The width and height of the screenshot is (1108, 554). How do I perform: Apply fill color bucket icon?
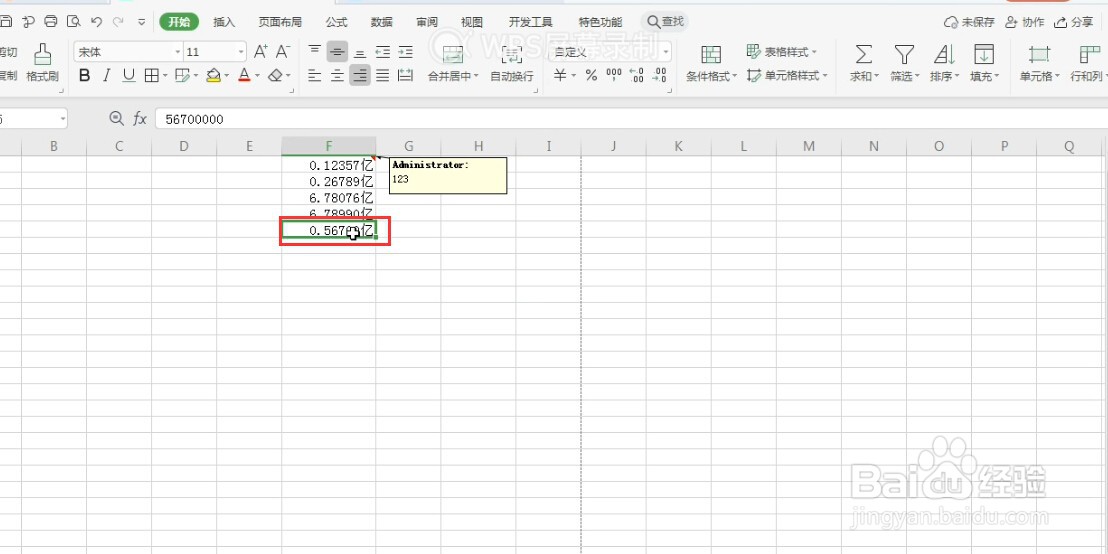[213, 76]
